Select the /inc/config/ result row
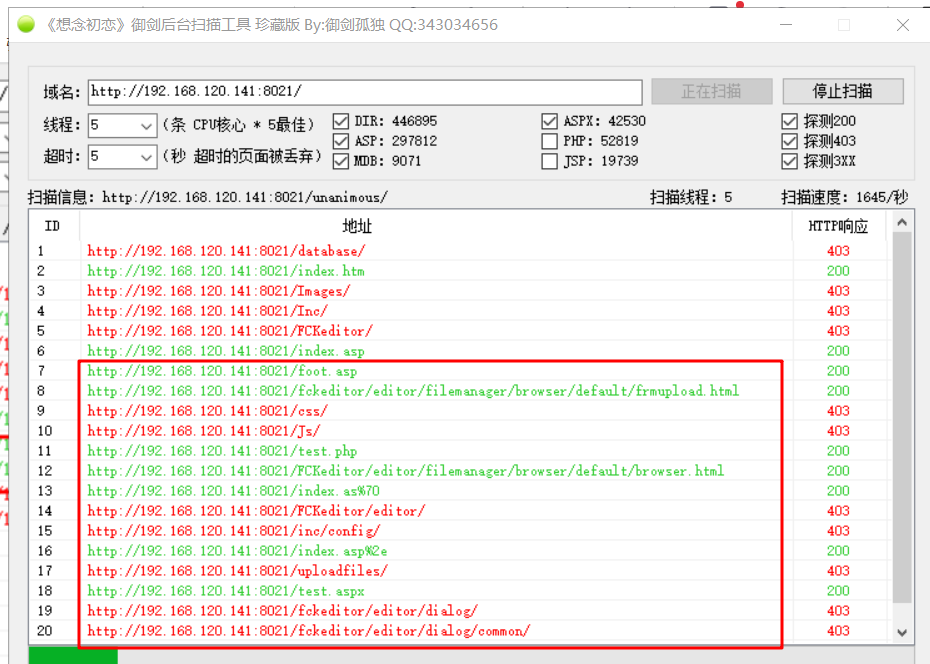Screen dimensions: 930x664 (x=457, y=531)
